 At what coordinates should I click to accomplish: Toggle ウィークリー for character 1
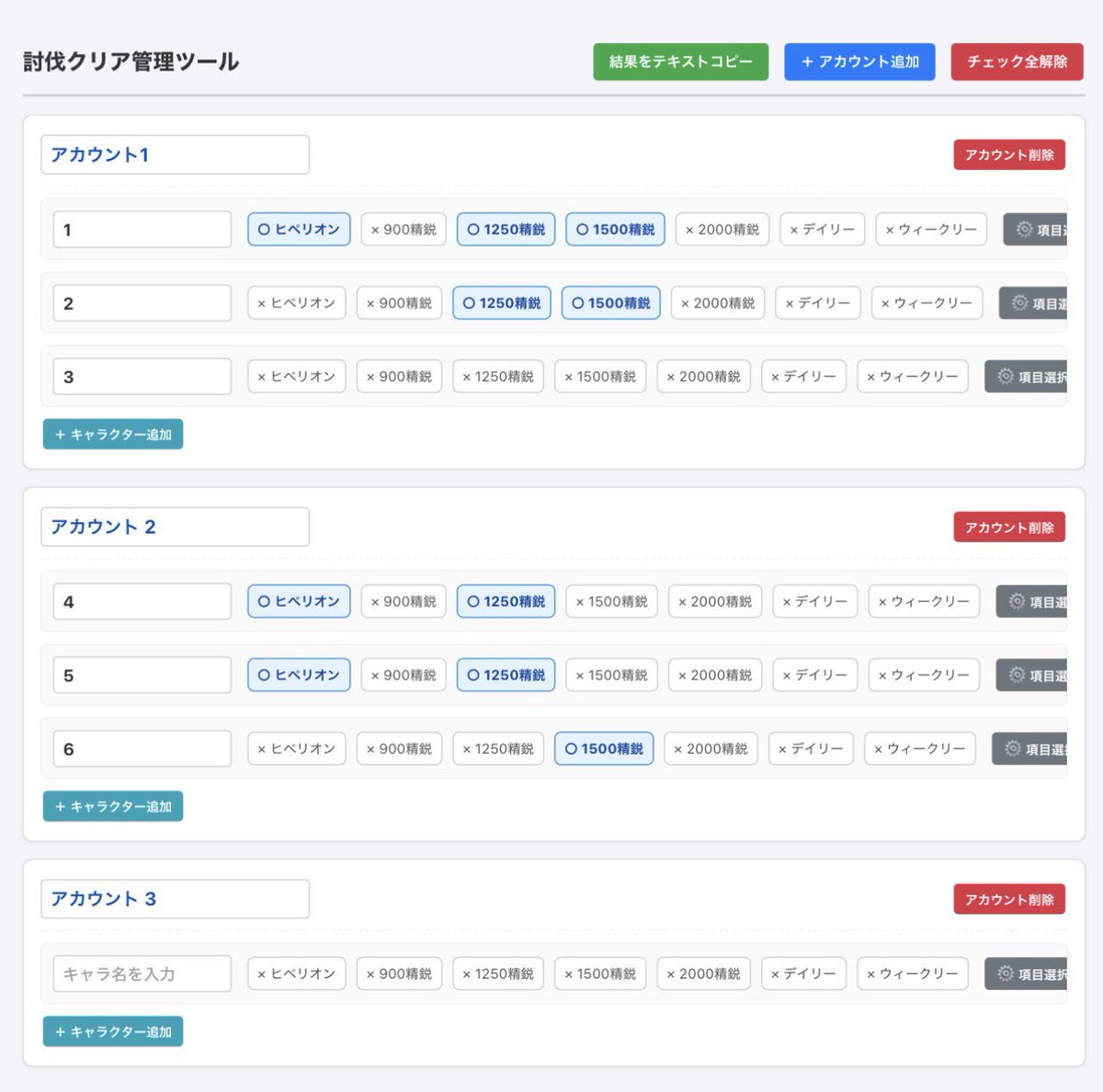coord(932,229)
